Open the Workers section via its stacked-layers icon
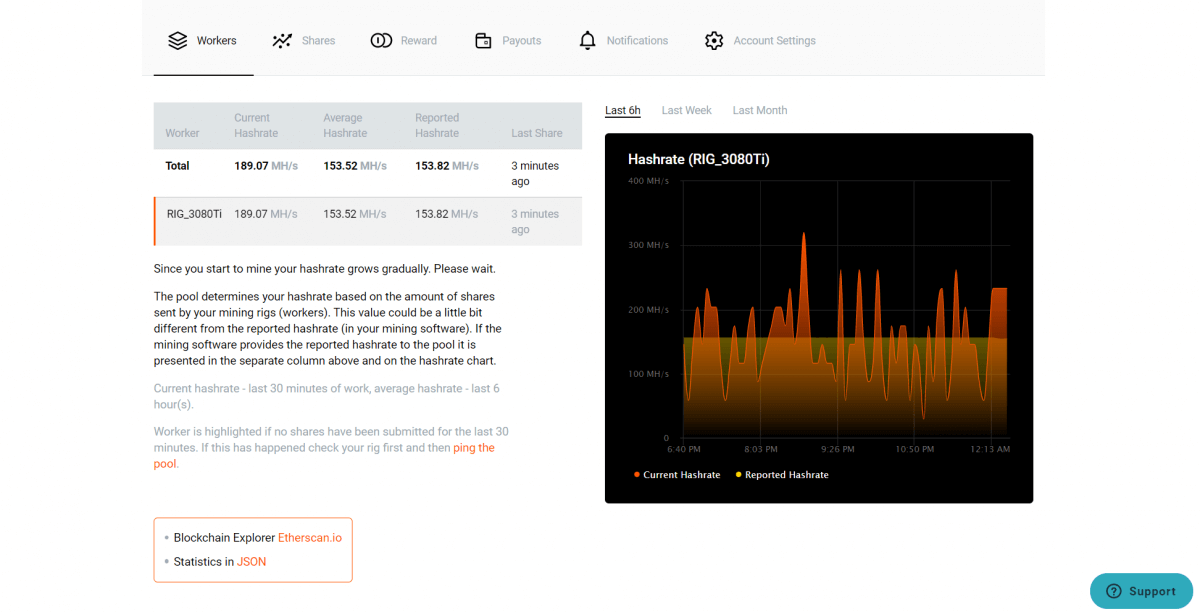 click(x=178, y=40)
